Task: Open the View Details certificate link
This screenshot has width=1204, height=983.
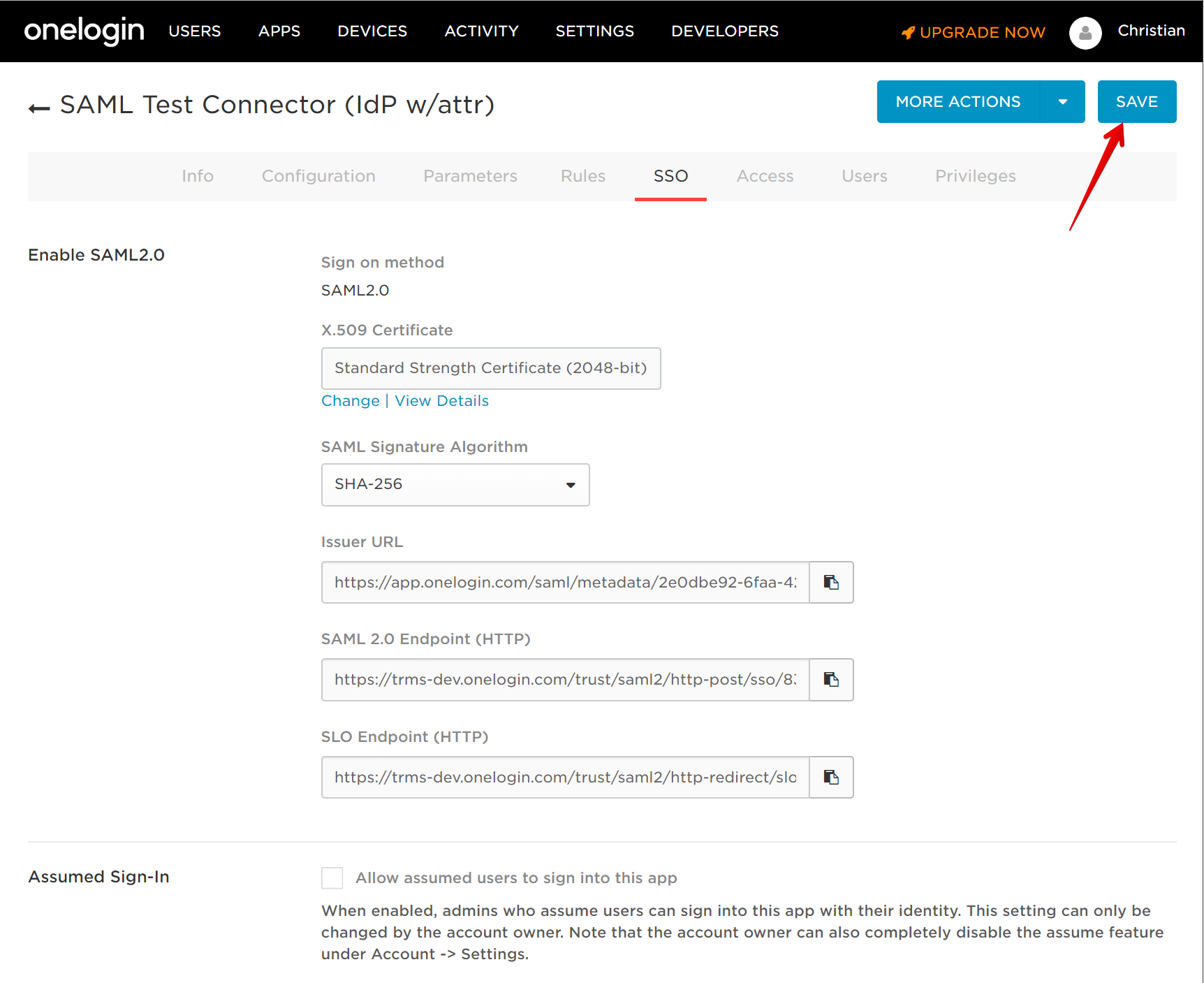Action: point(441,400)
